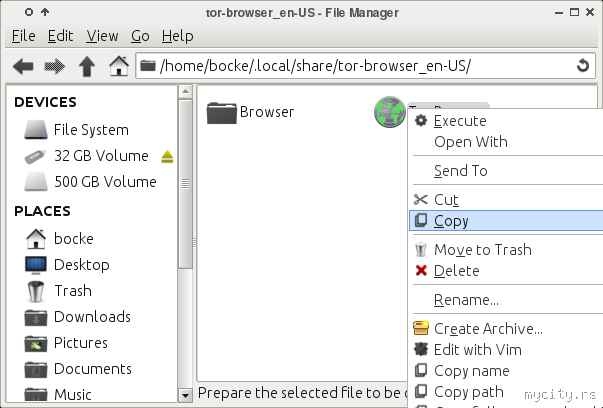Screen dimensions: 603x408
Task: Click Execute in the context menu
Action: (x=460, y=121)
